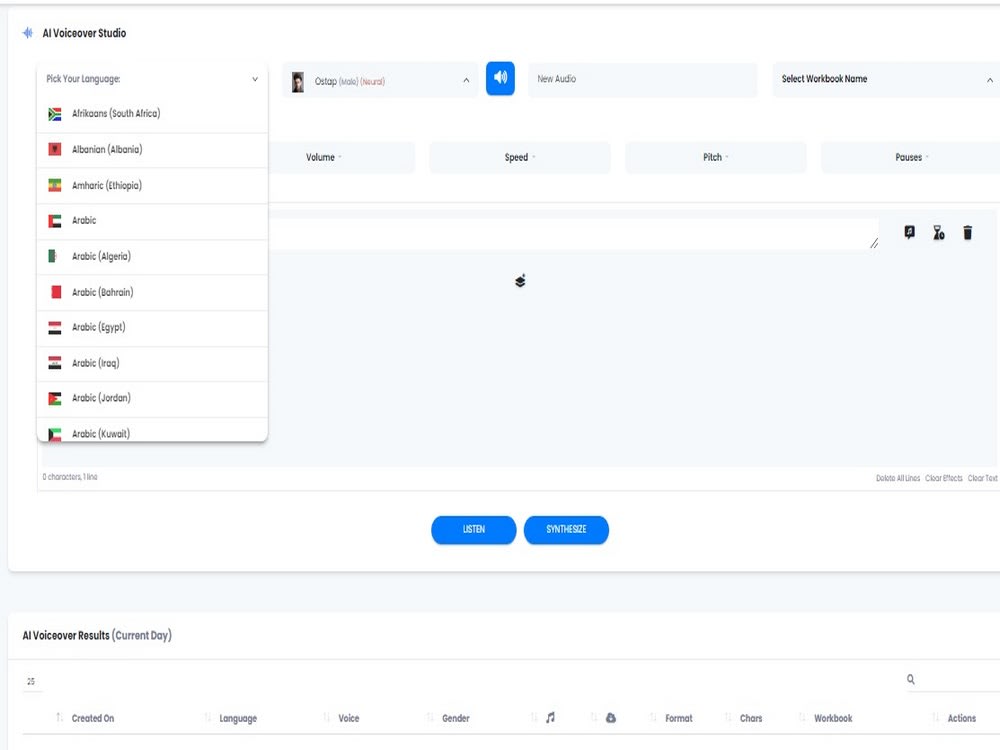
Task: Click the search magnifier in results table
Action: click(x=911, y=679)
